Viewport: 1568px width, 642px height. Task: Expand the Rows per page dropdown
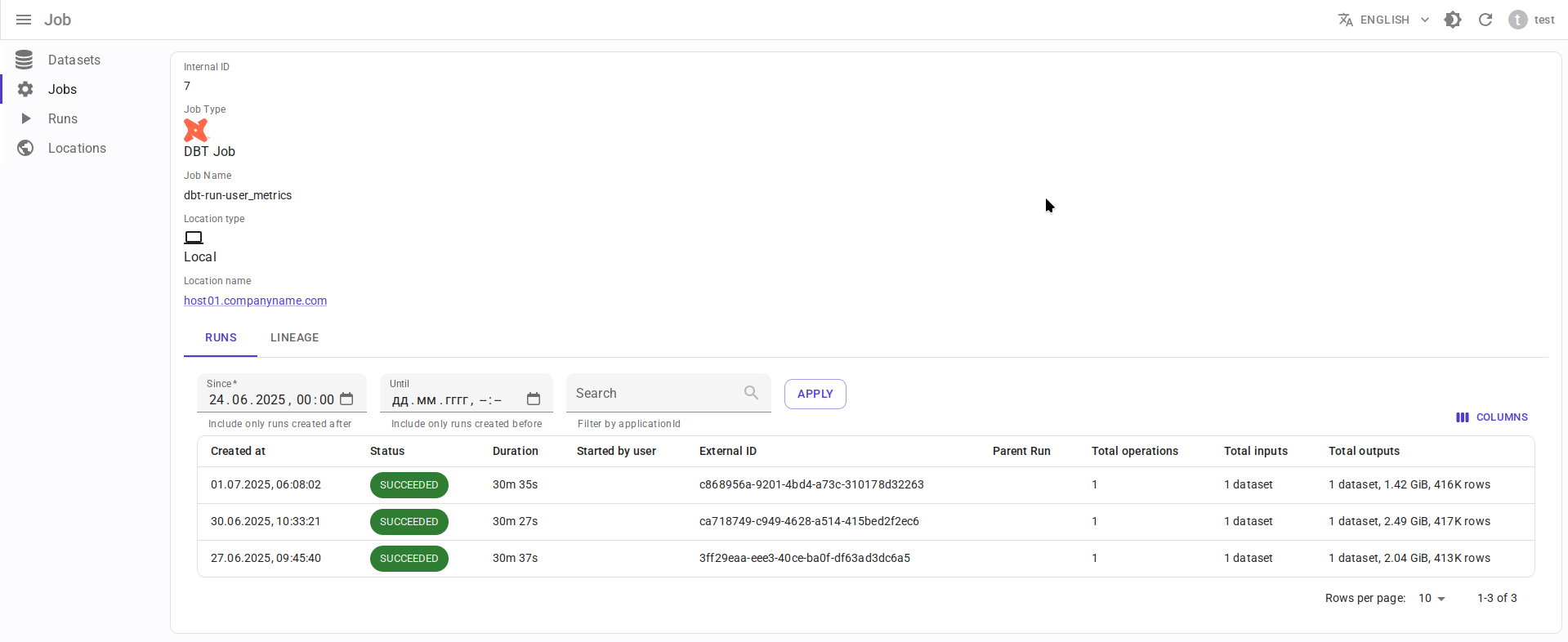1432,599
